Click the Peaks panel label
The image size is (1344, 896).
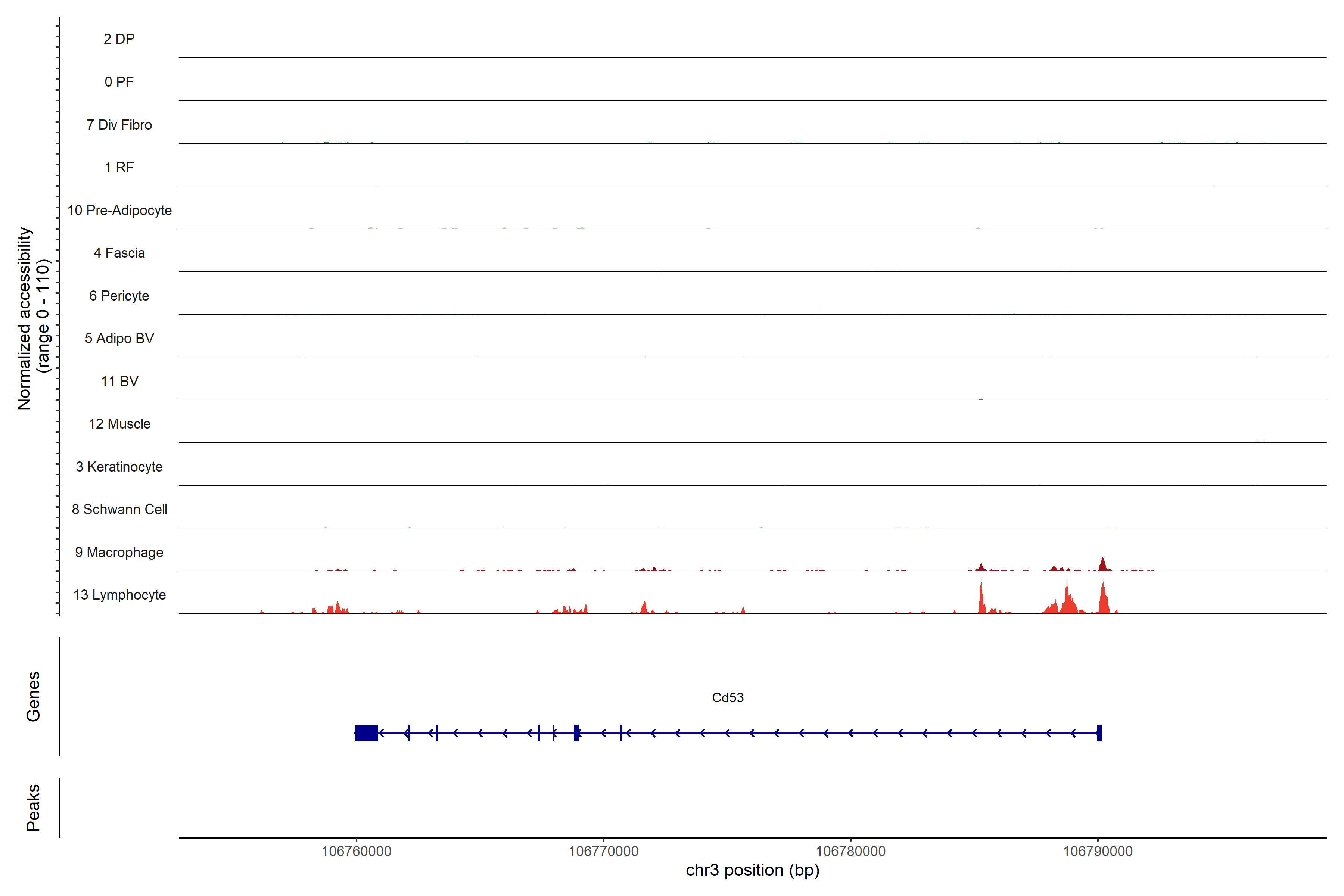click(33, 807)
